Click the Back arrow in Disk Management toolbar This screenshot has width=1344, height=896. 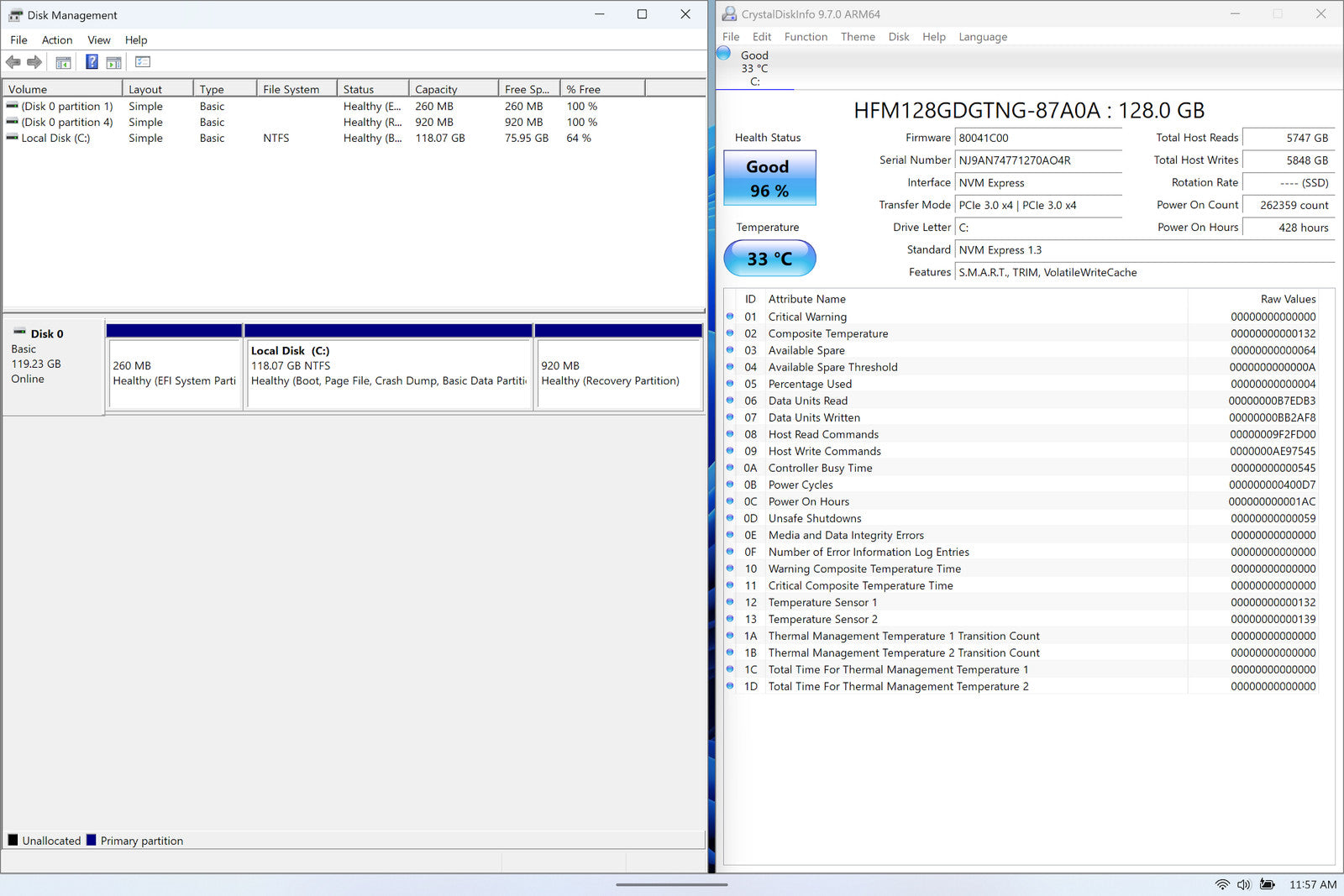tap(13, 62)
